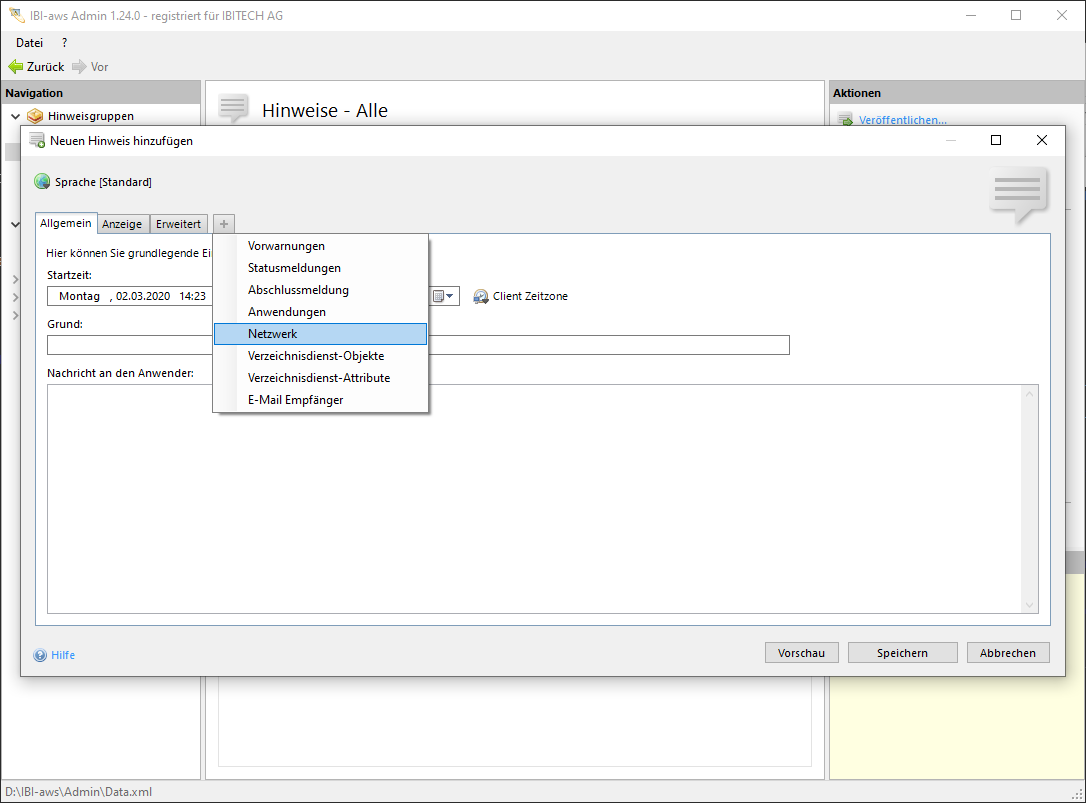Click the message box scrollbar down arrow
Viewport: 1086px width, 803px height.
coord(1029,605)
